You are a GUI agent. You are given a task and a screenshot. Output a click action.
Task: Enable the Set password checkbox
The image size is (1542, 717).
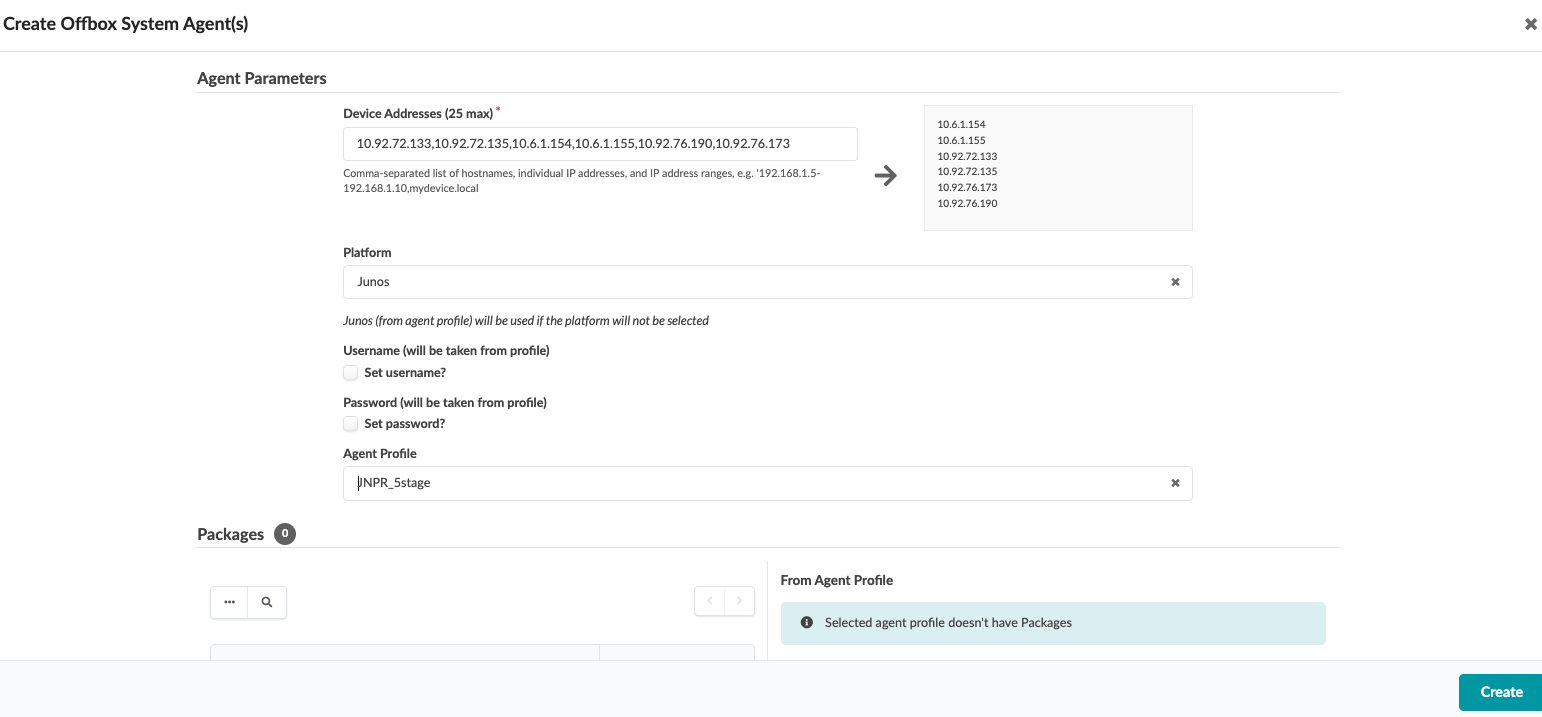tap(351, 424)
